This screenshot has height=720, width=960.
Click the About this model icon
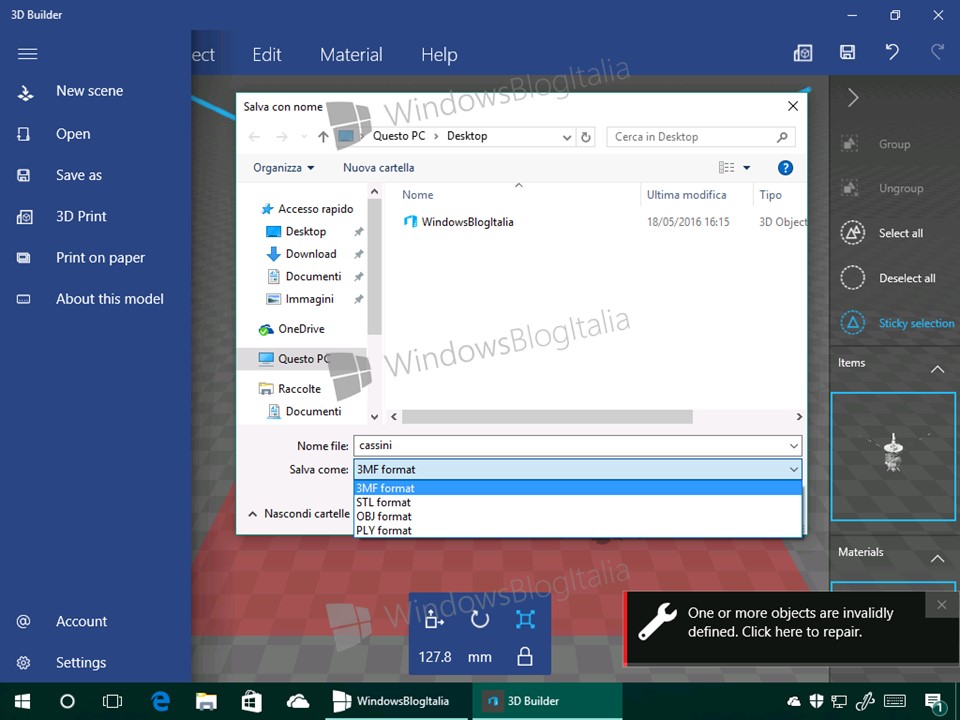(23, 299)
